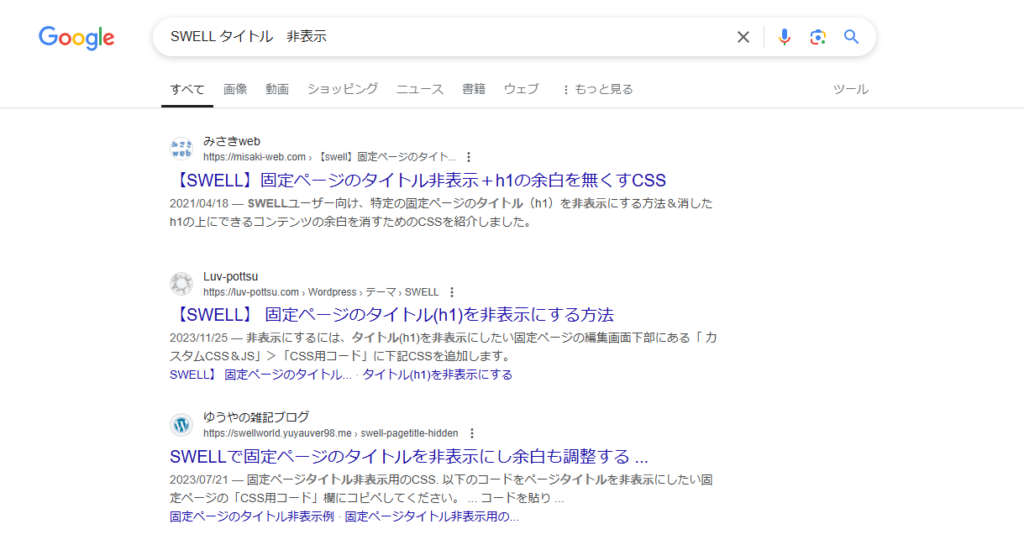
Task: Click the snippet dated 2023/07/21
Action: pos(441,489)
